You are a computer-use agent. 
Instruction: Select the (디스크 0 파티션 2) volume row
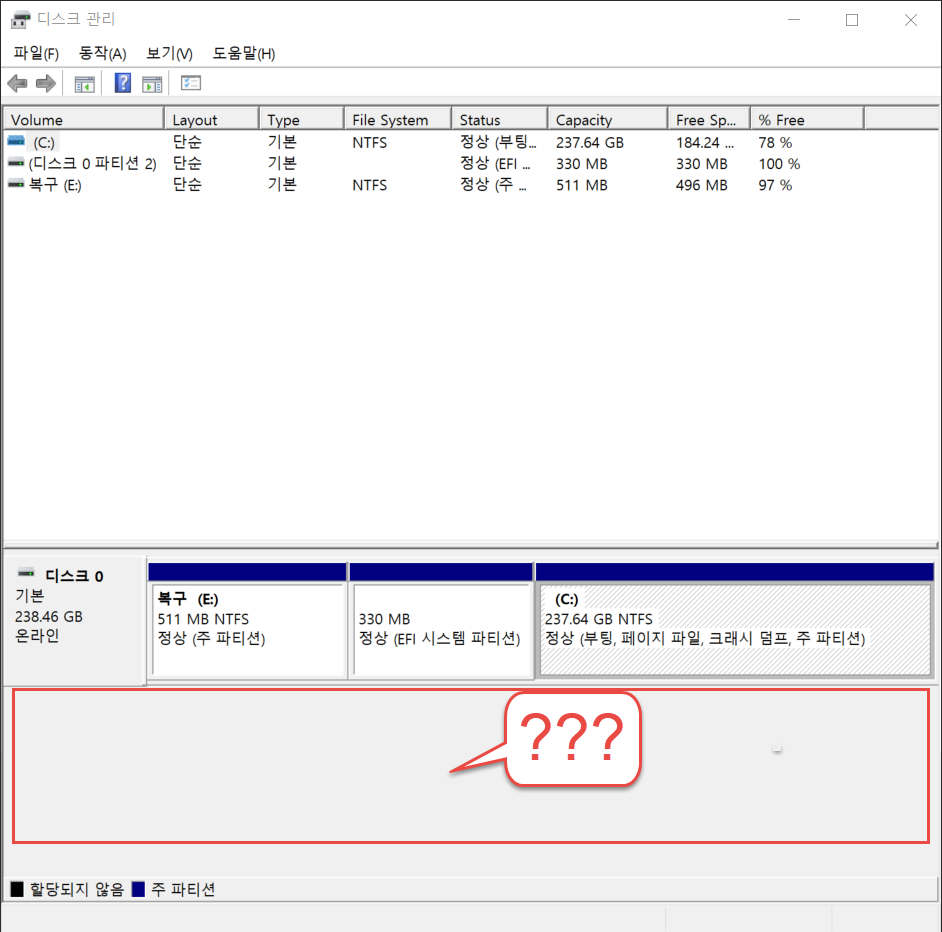[x=471, y=163]
